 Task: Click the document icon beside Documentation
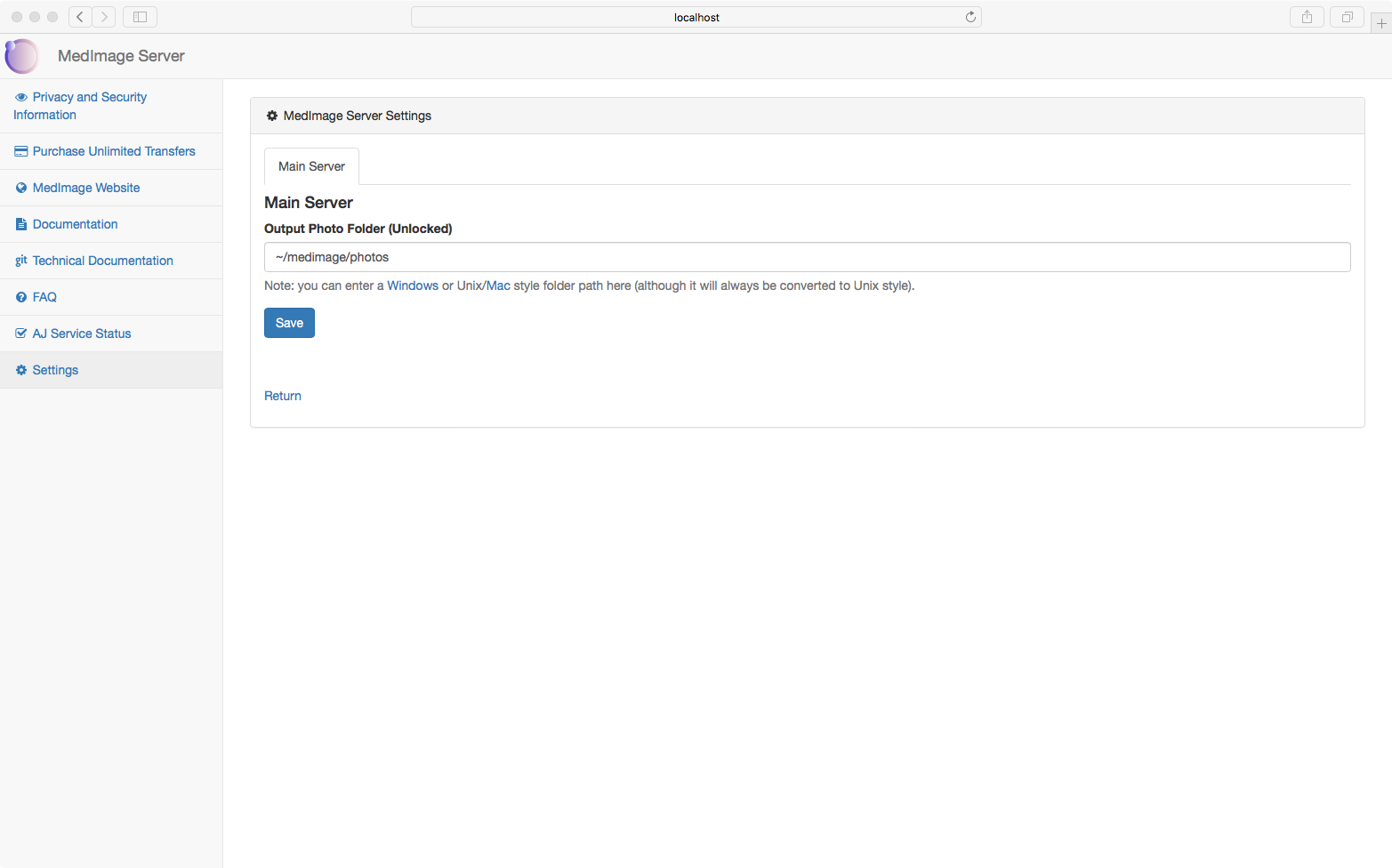21,224
